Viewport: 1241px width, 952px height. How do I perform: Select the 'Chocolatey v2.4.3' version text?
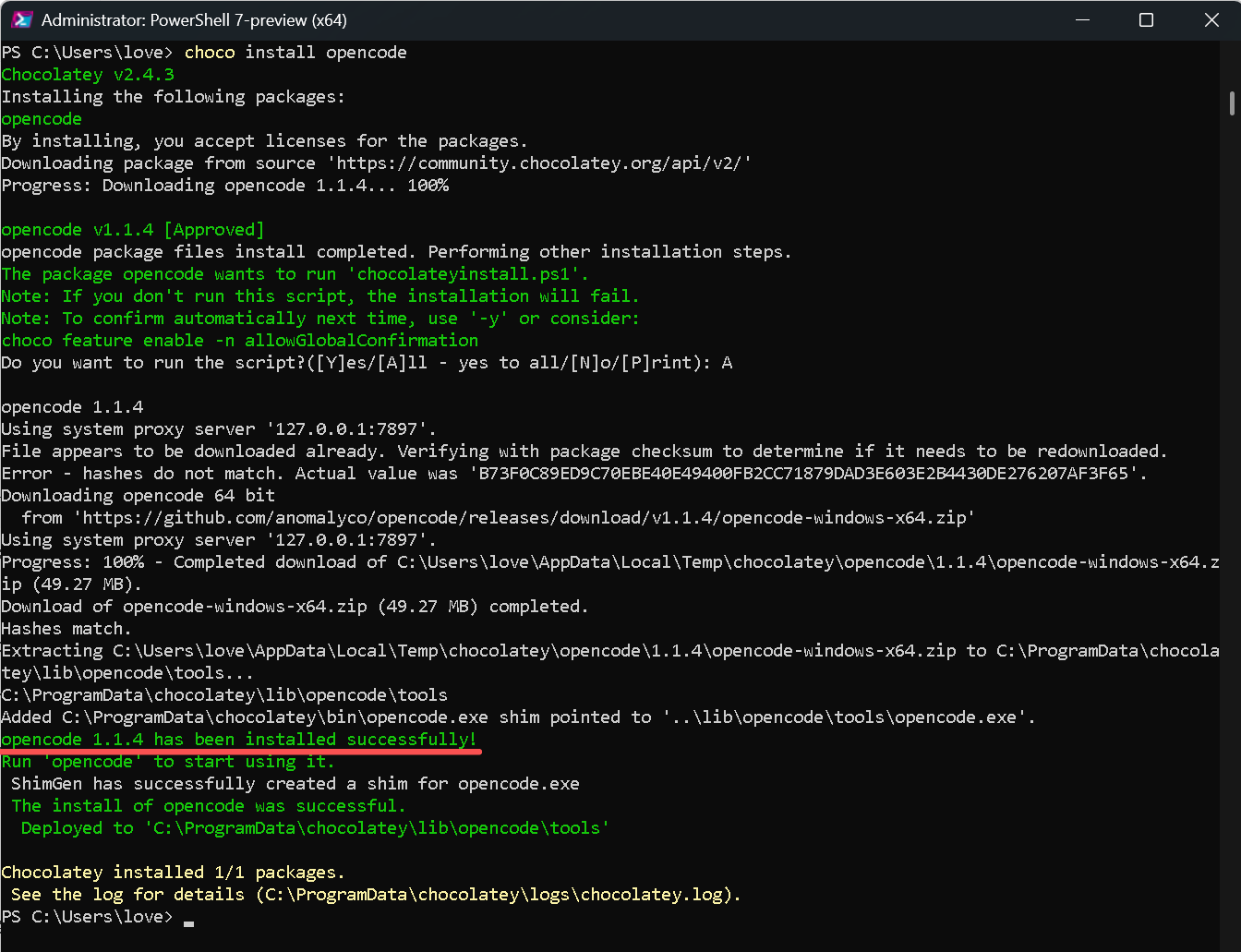pos(87,74)
